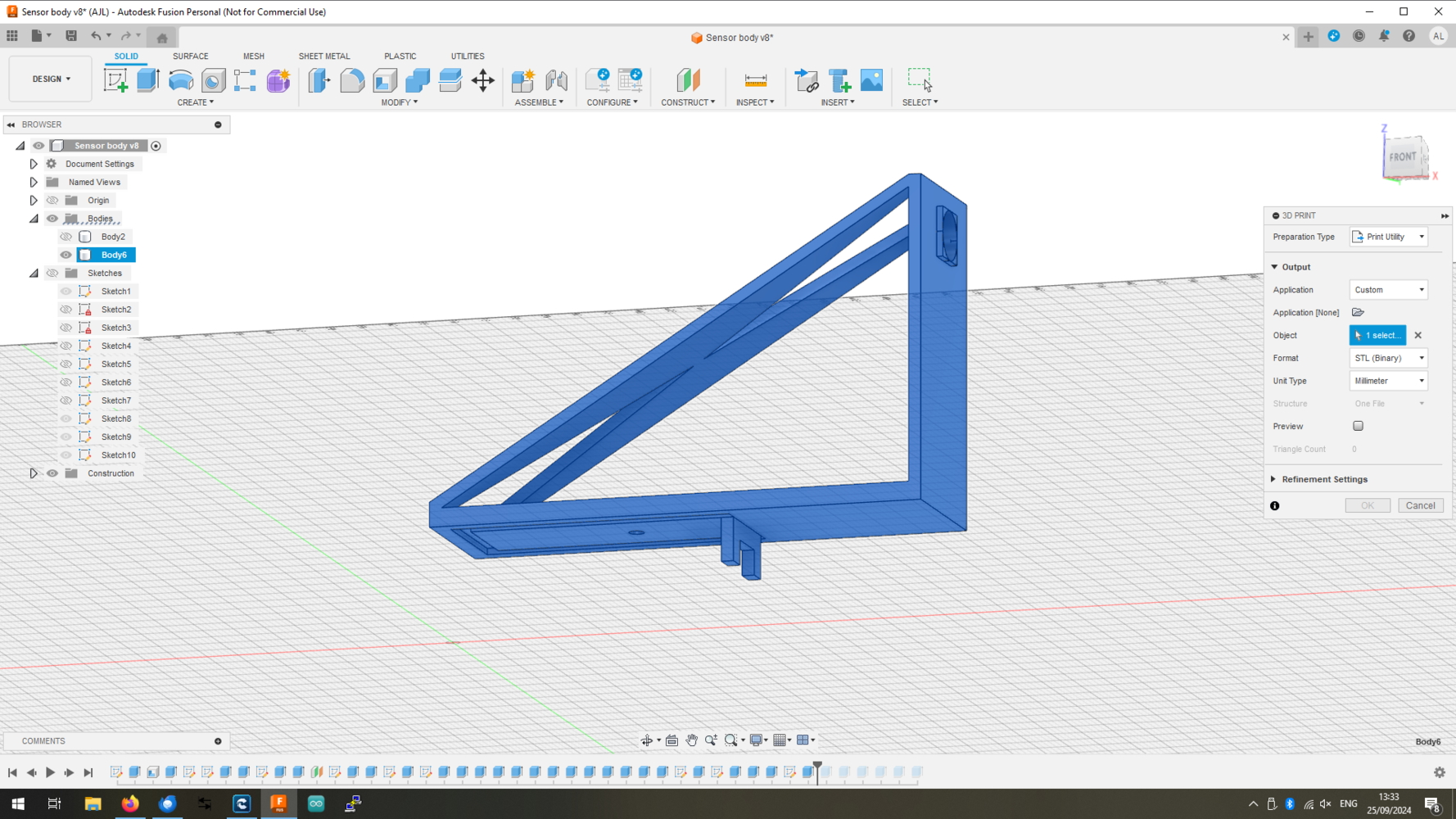
Task: Select the Create Sketch tool
Action: coord(115,80)
